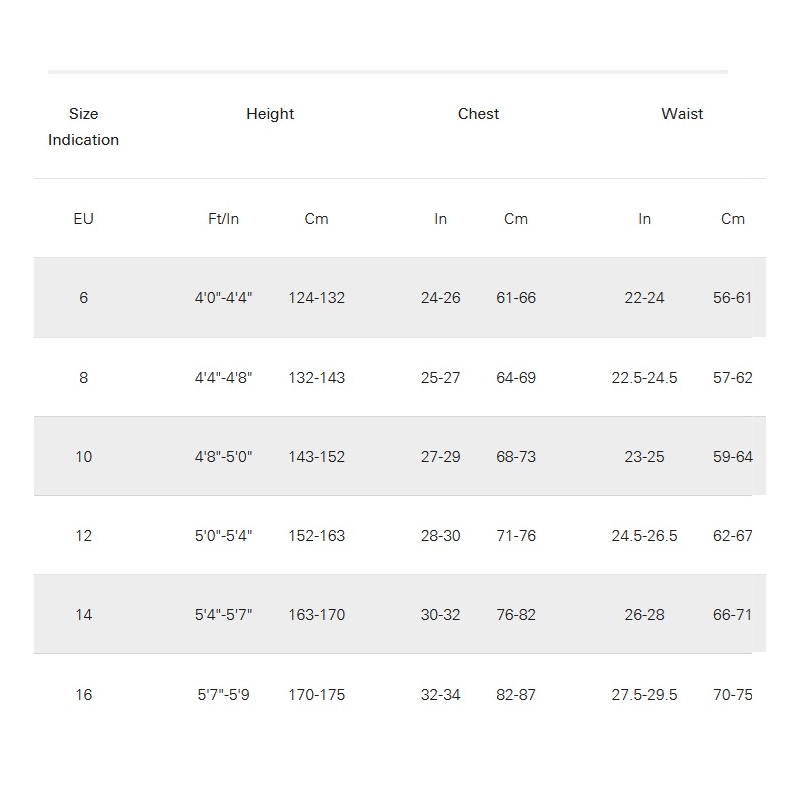The width and height of the screenshot is (800, 800).
Task: Click the 28-30 chest inches cell
Action: click(x=440, y=536)
